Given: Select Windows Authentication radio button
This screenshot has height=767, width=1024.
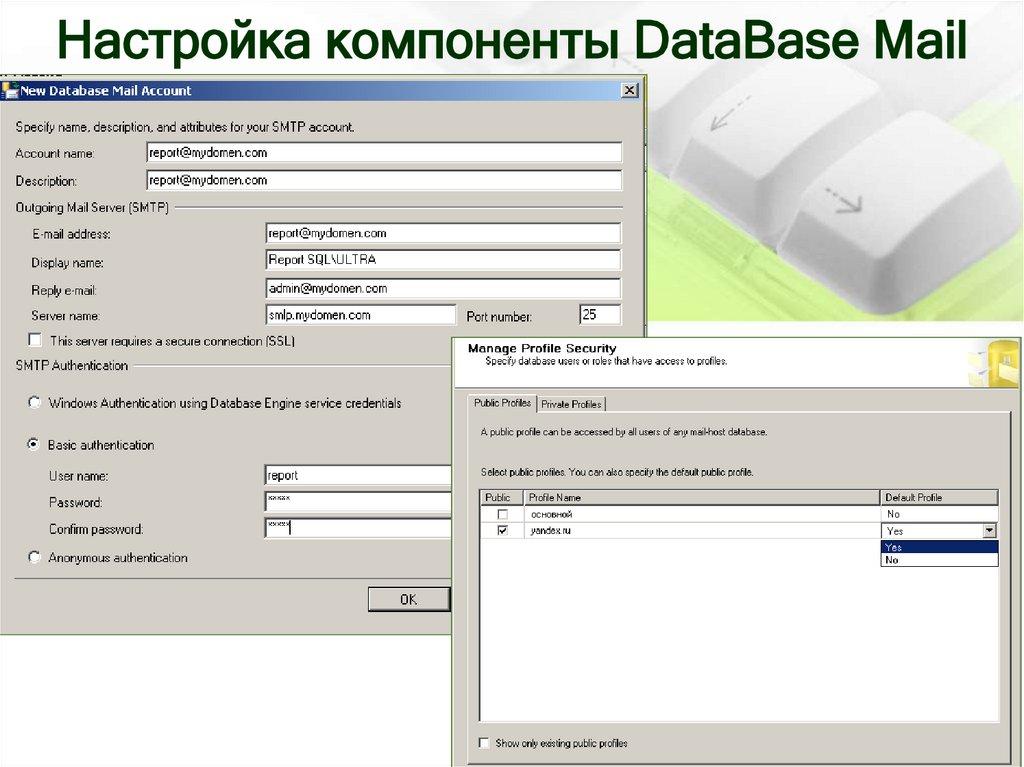Looking at the screenshot, I should pyautogui.click(x=36, y=403).
